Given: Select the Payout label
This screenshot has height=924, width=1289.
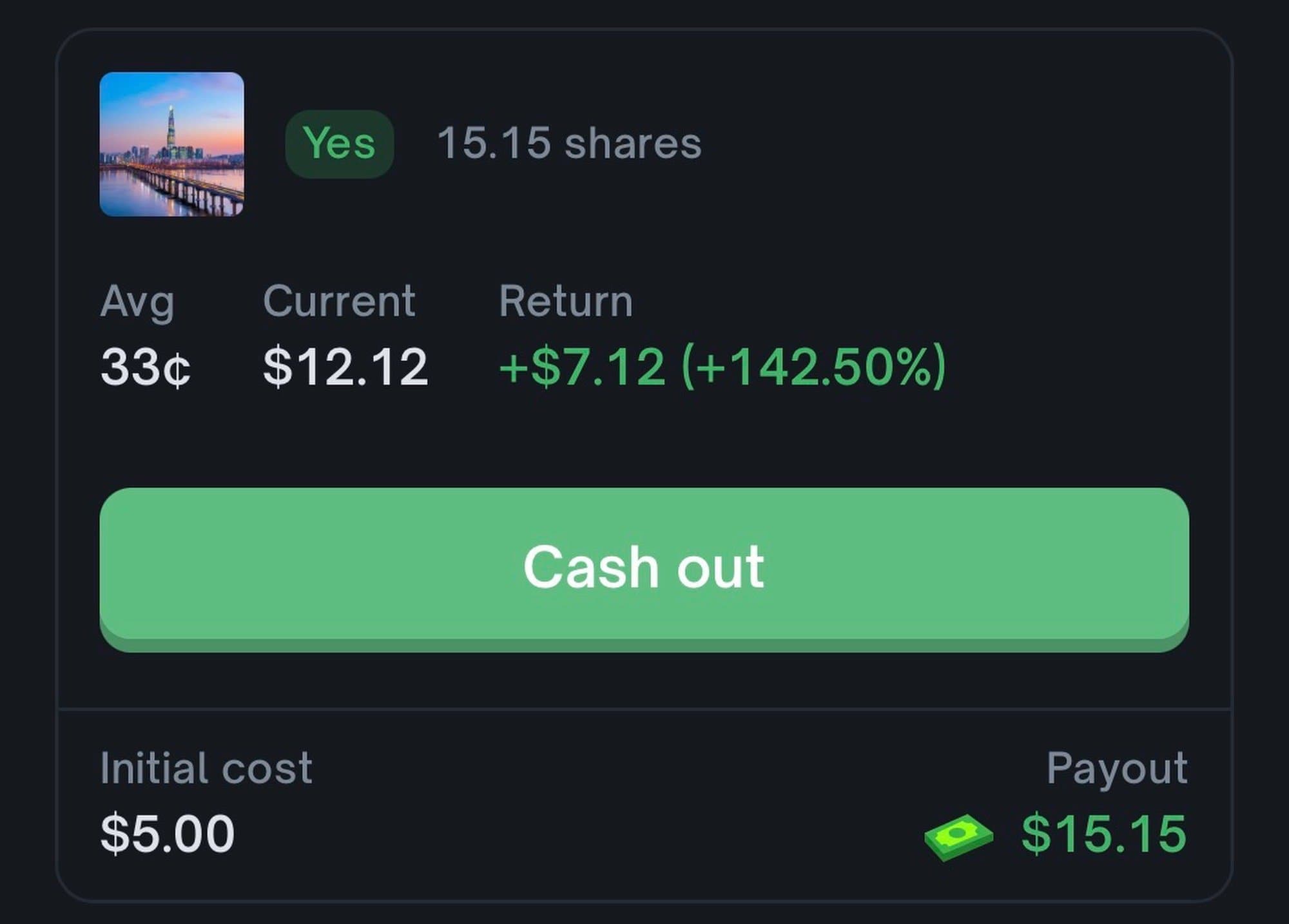Looking at the screenshot, I should (x=1117, y=768).
